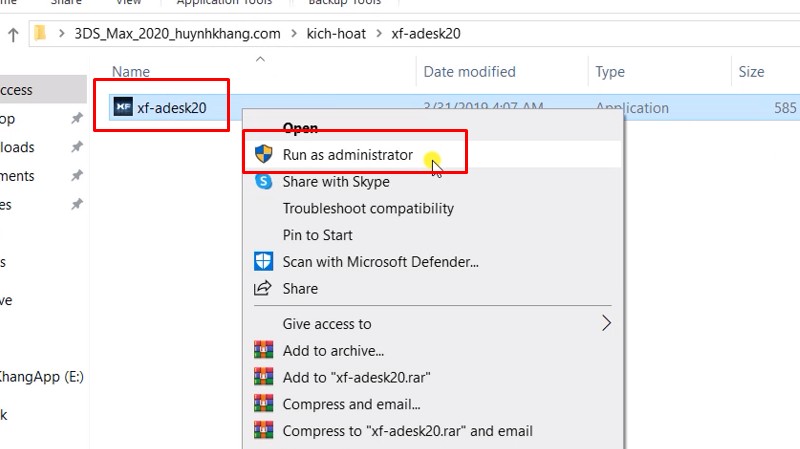Sort by Date modified column header
The height and width of the screenshot is (449, 800).
pos(469,72)
